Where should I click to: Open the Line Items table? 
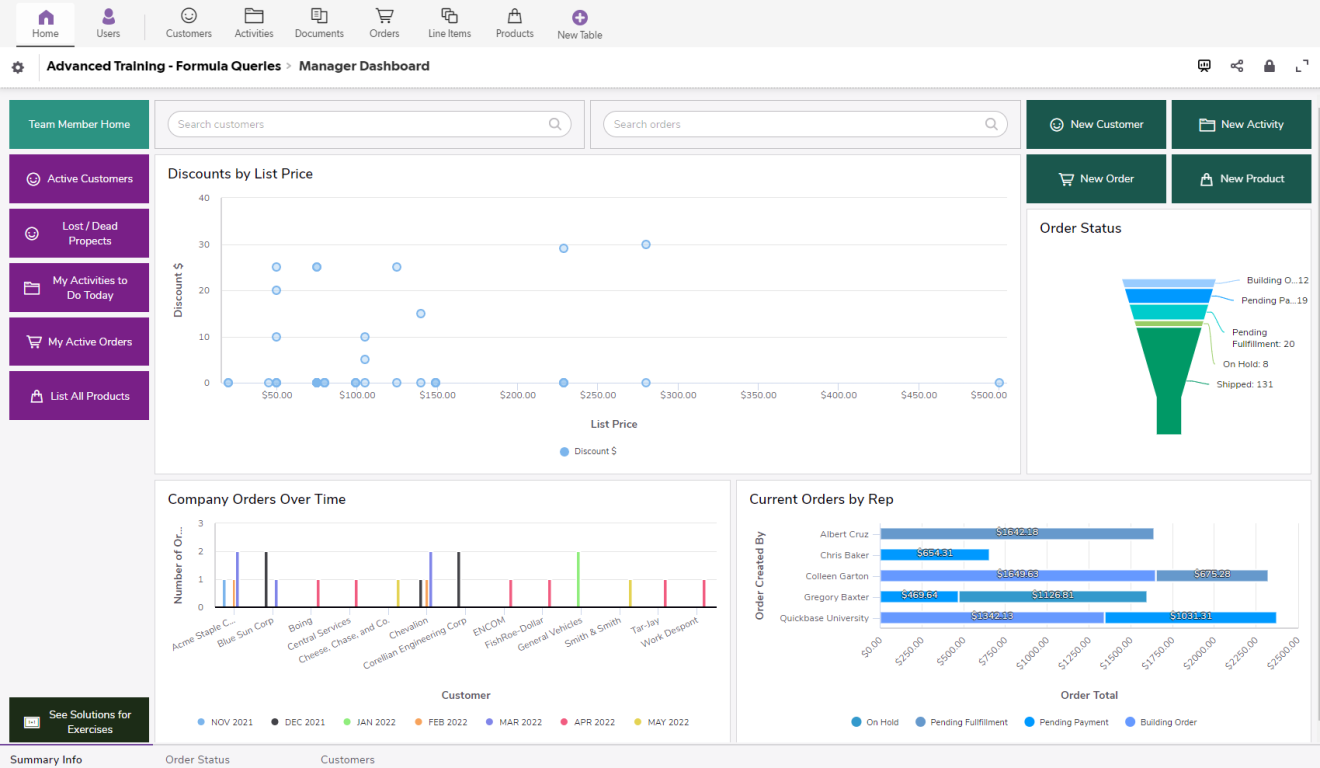[x=449, y=24]
